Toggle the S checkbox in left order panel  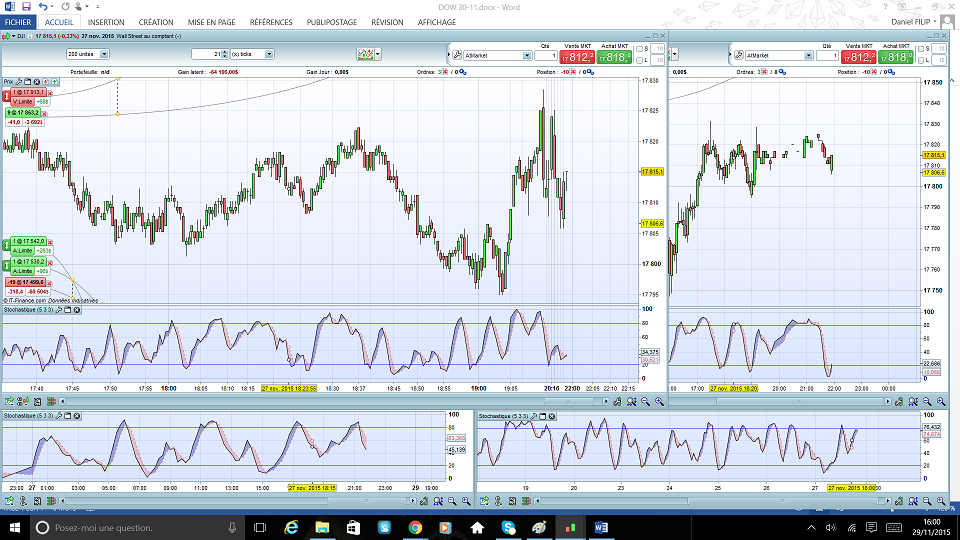640,48
